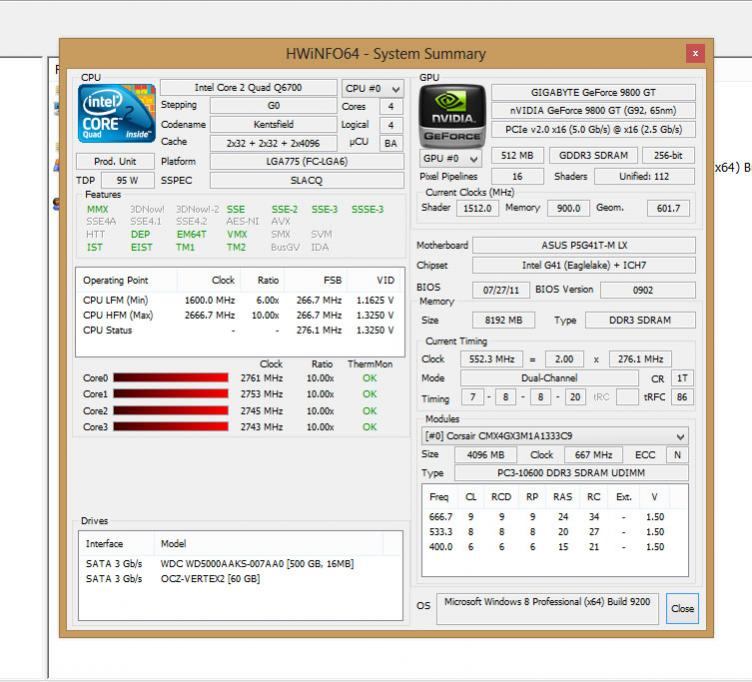Select the 400.0 frequency timing row
Viewport: 752px width, 682px height.
tap(554, 547)
